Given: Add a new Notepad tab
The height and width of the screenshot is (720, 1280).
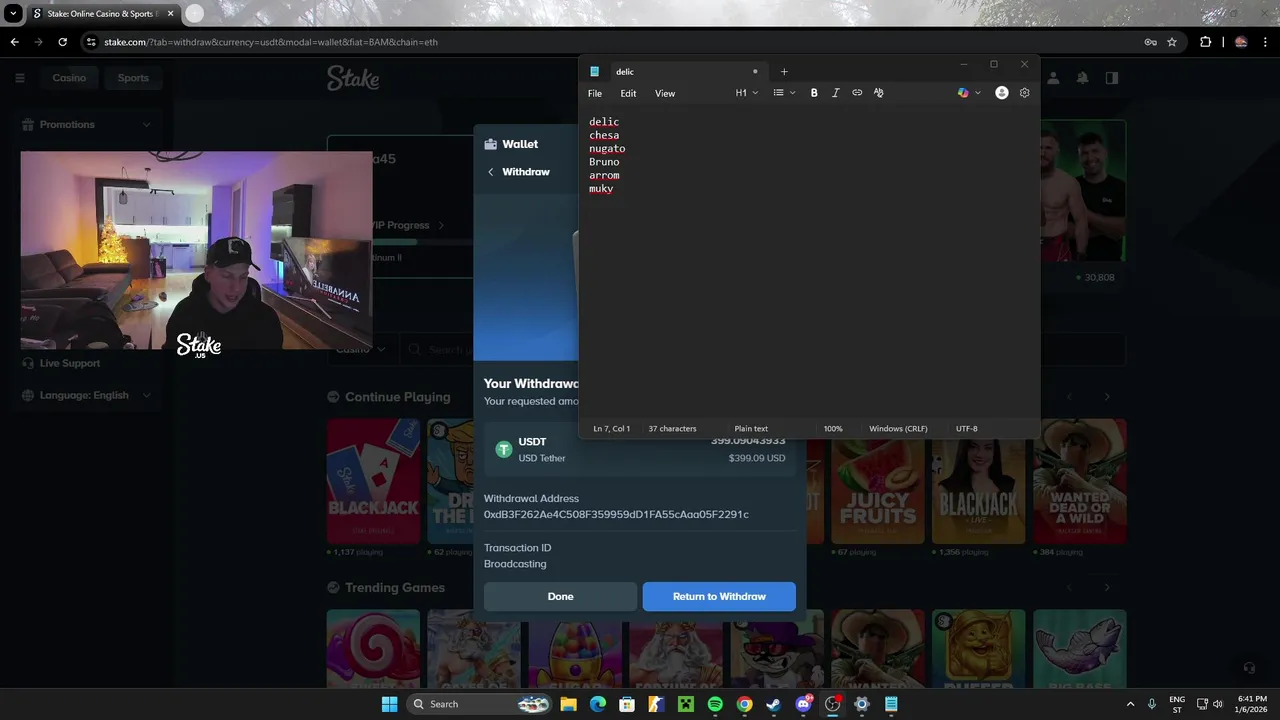Looking at the screenshot, I should tap(784, 71).
